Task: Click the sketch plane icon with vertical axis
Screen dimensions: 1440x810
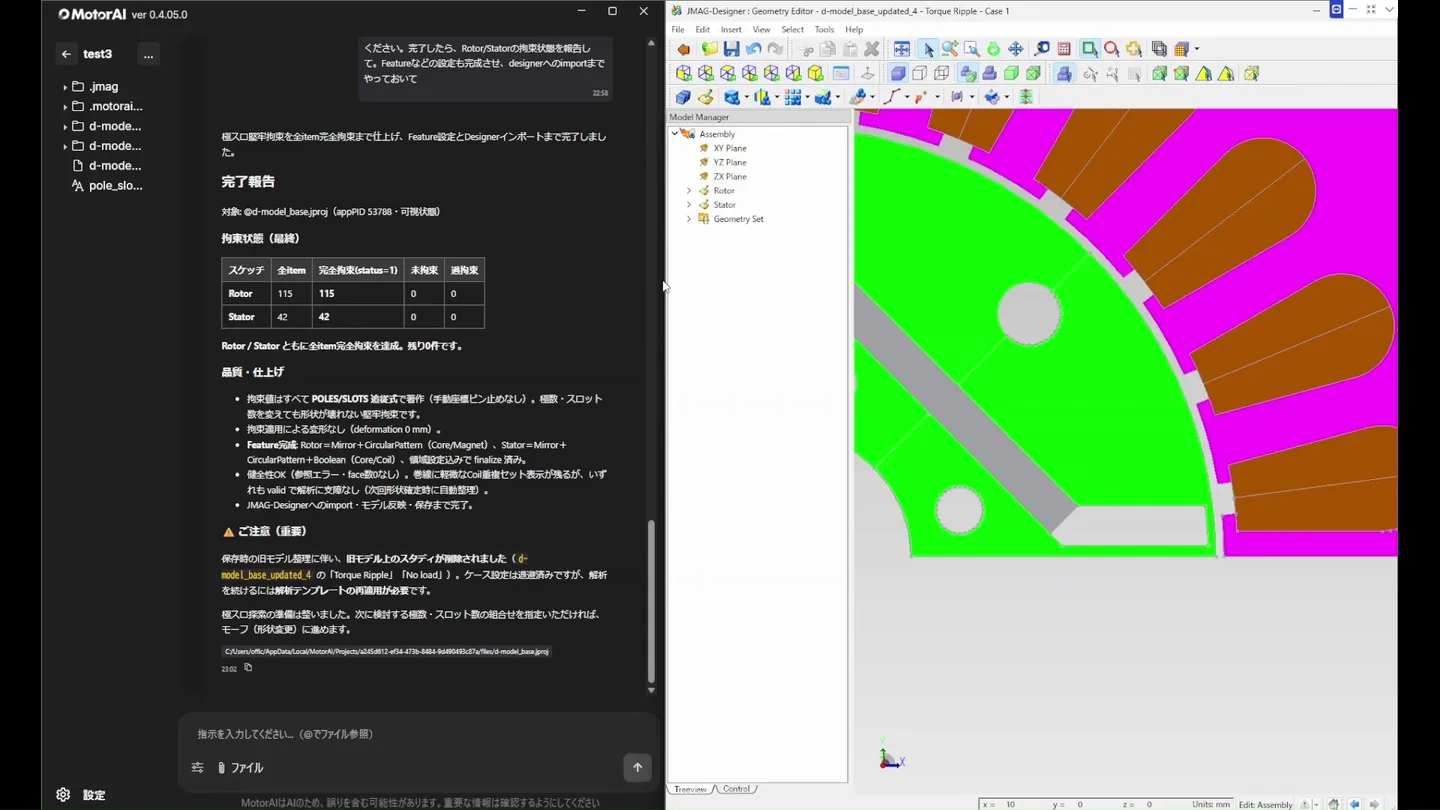Action: [x=867, y=73]
